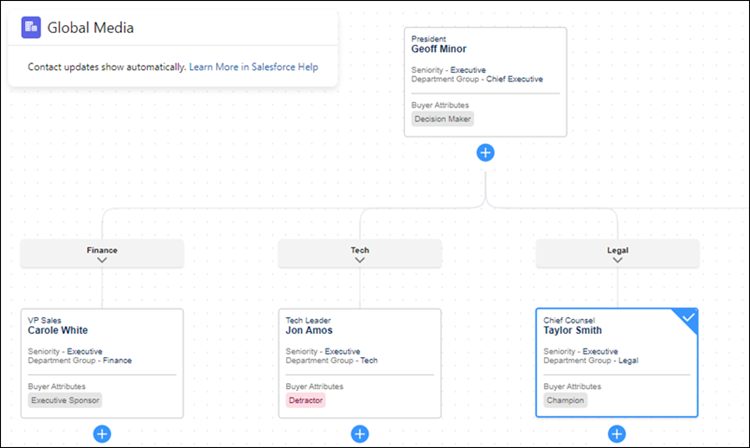Click the Champion attribute badge
Image resolution: width=750 pixels, height=448 pixels.
pyautogui.click(x=565, y=400)
